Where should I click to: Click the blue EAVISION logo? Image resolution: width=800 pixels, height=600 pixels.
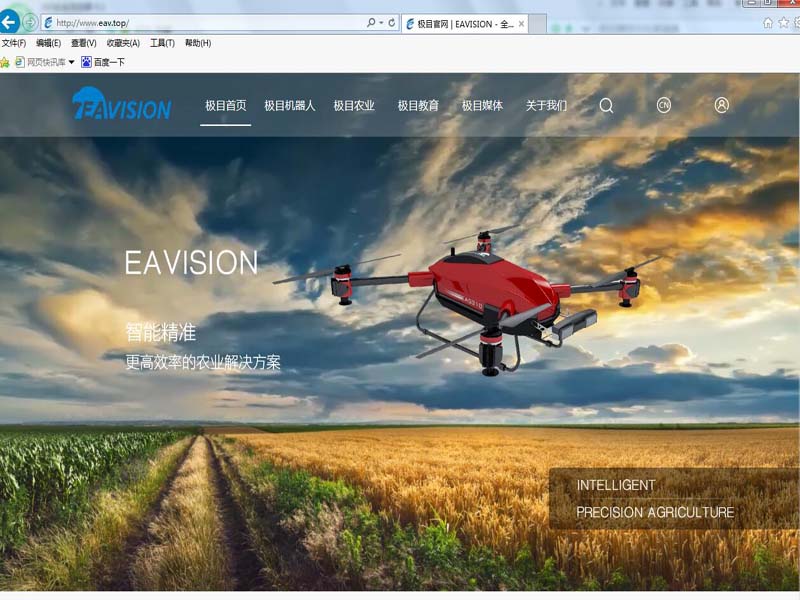pyautogui.click(x=121, y=104)
